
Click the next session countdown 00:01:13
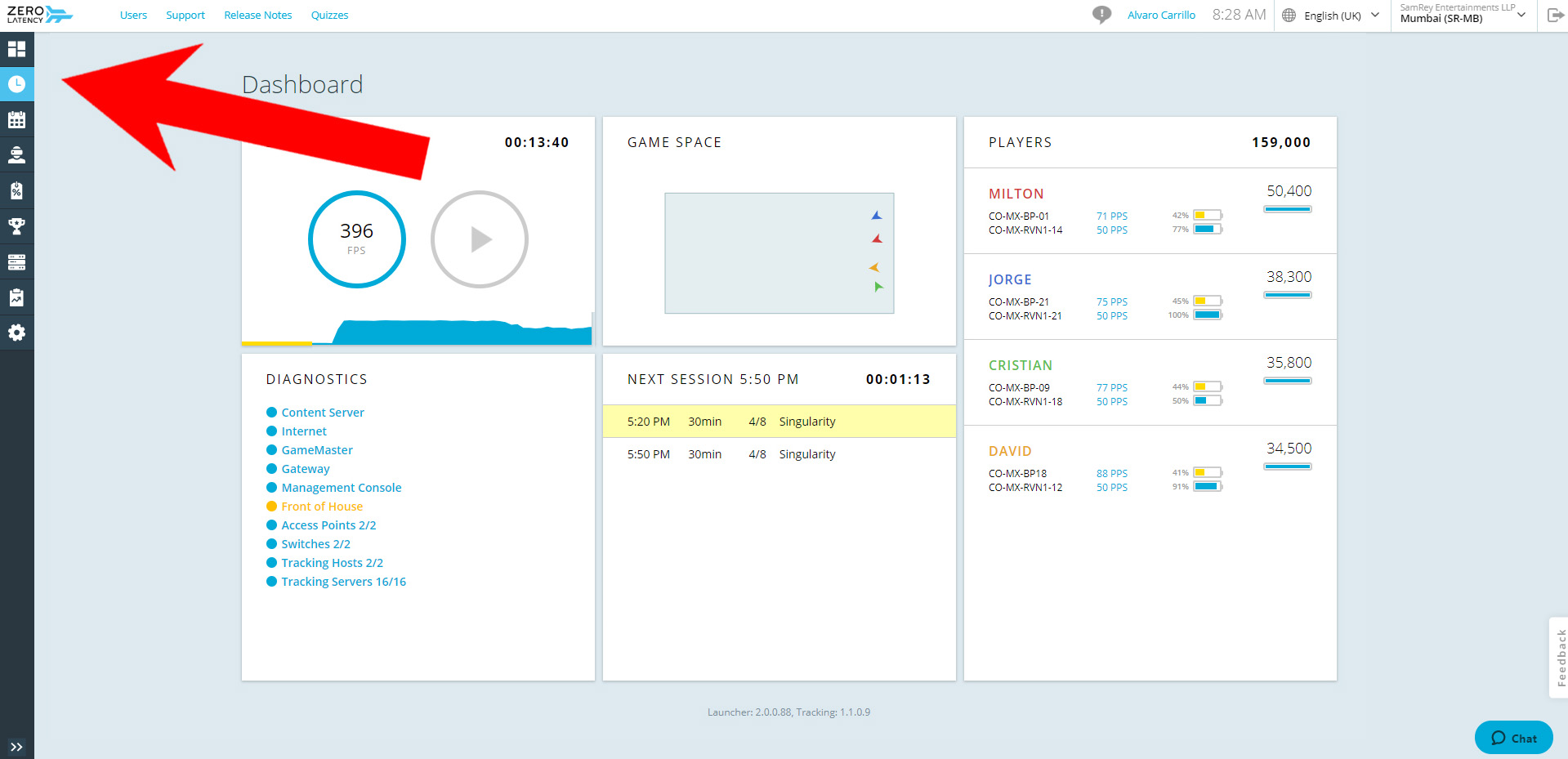click(x=898, y=379)
